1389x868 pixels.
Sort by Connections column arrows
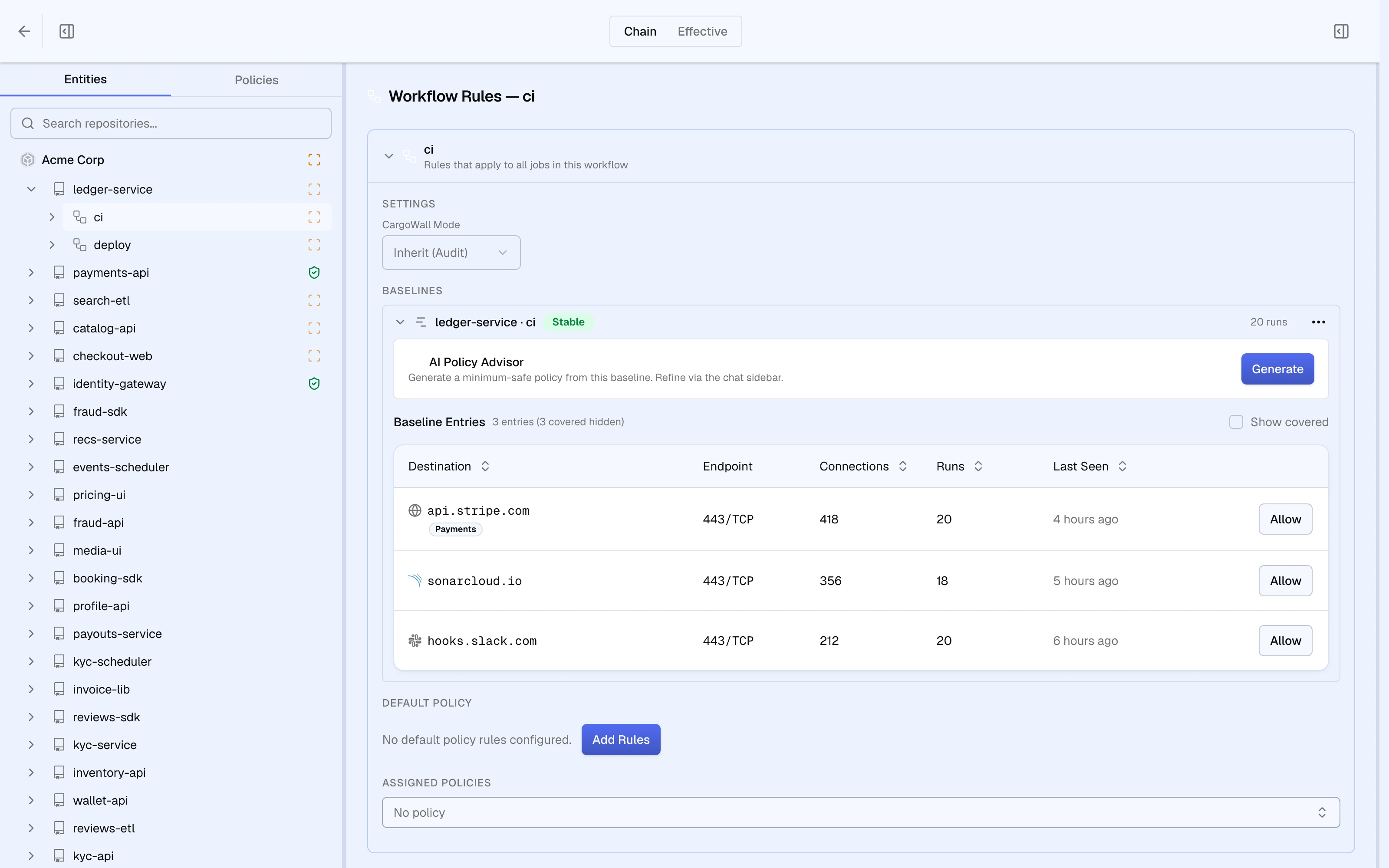902,466
